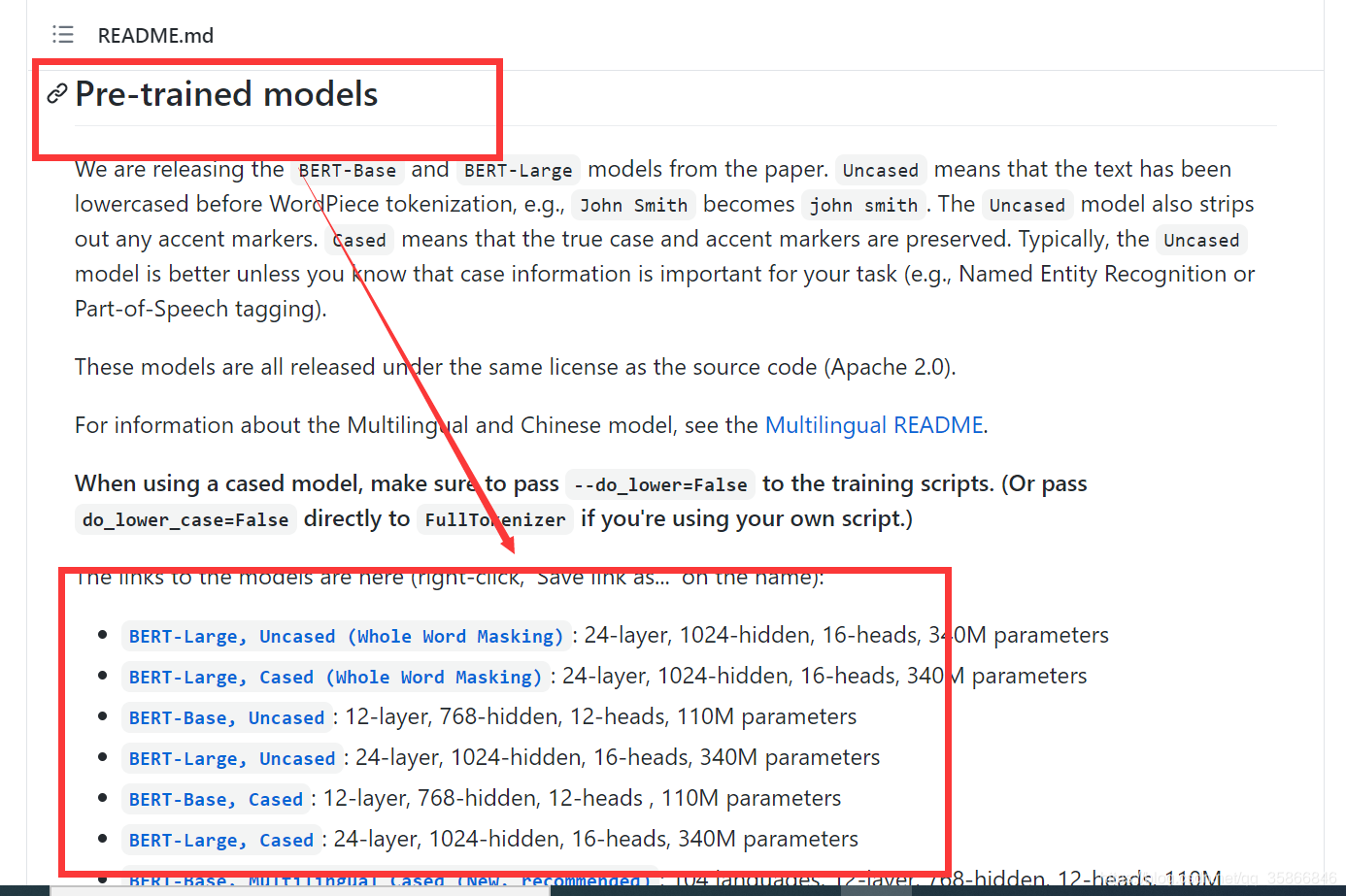Open the README table of contents icon
Screen dimensions: 1346x896
63,35
